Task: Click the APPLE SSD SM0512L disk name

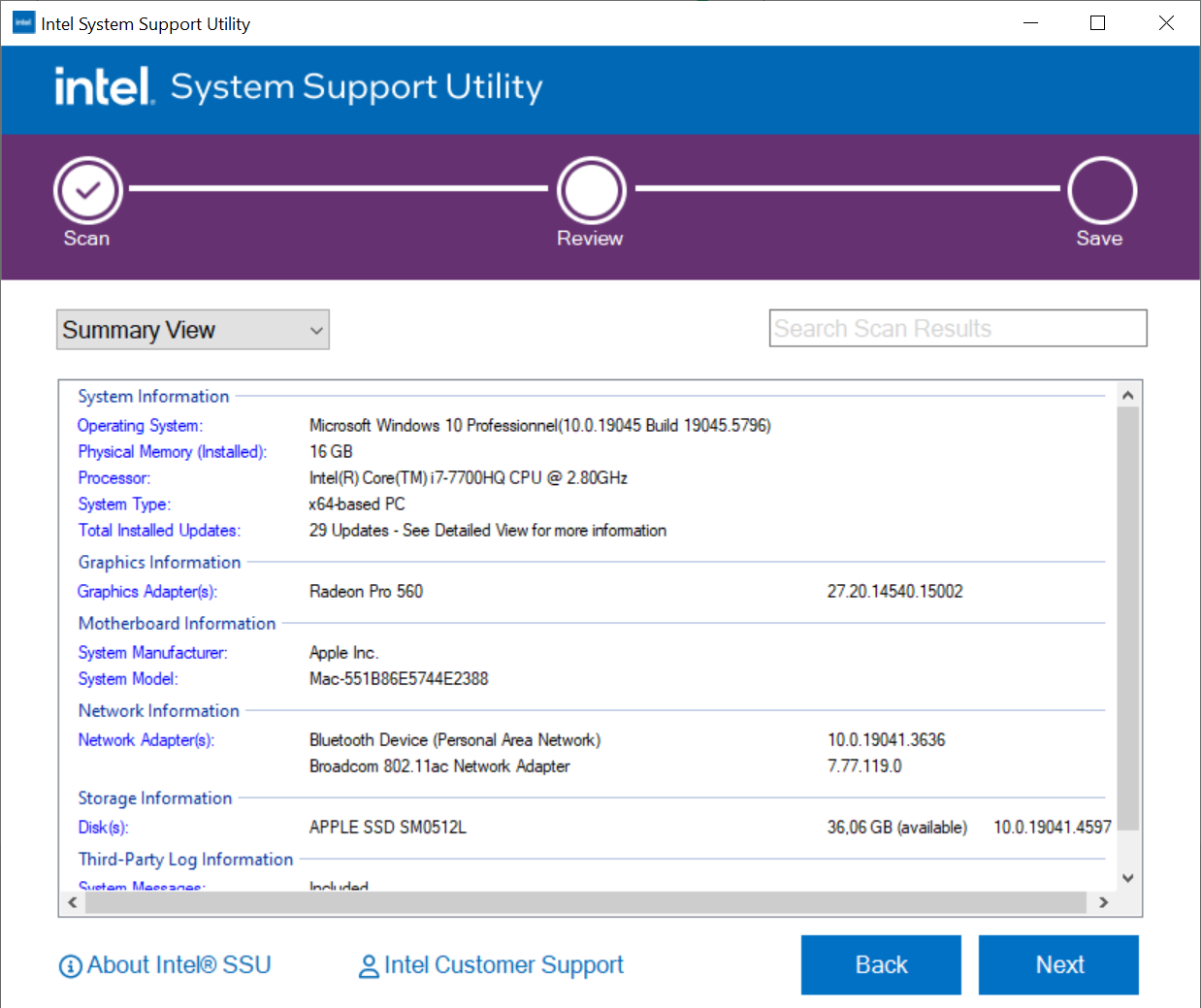Action: [x=388, y=828]
